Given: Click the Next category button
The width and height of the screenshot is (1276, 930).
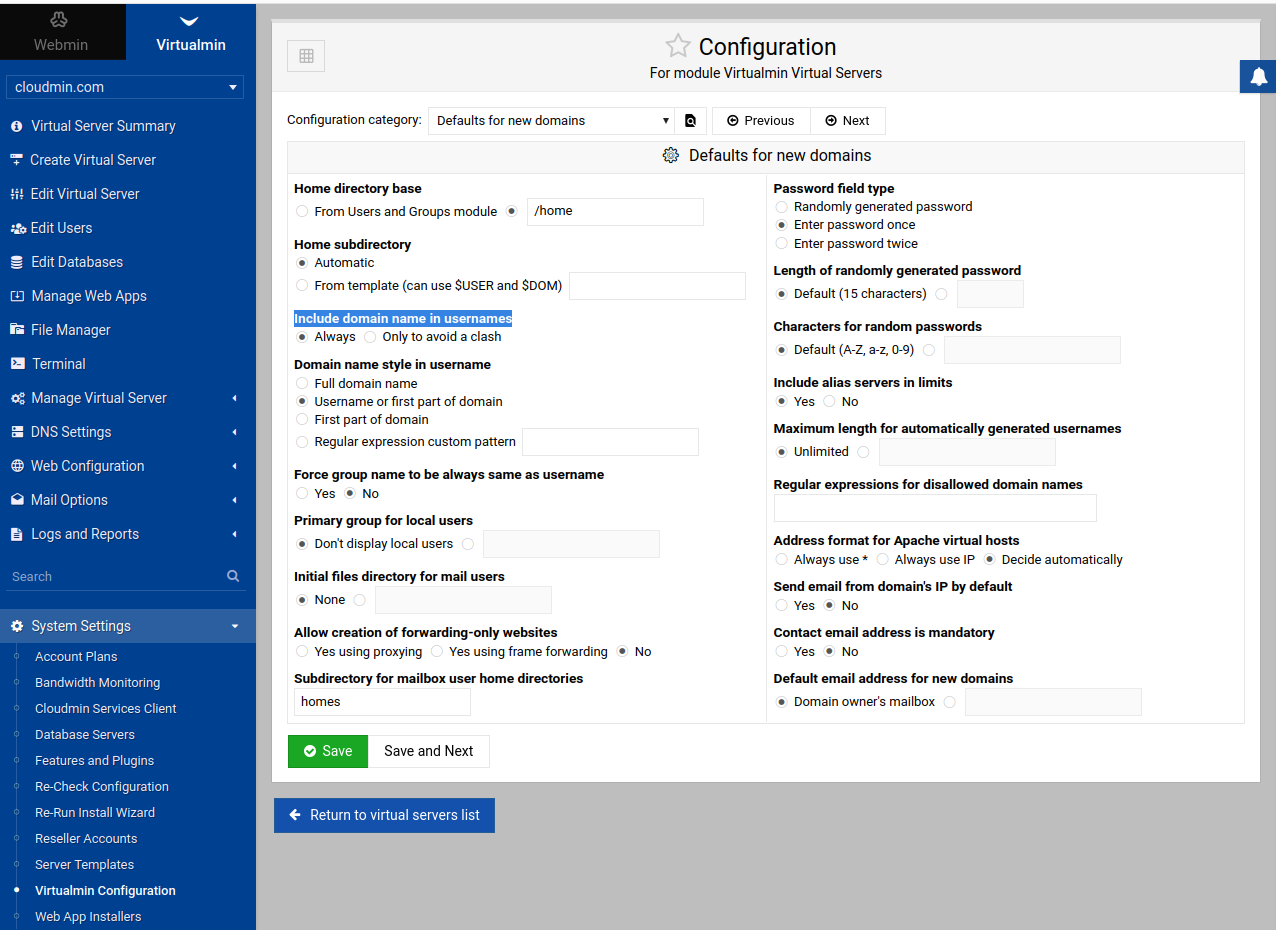Looking at the screenshot, I should click(847, 121).
